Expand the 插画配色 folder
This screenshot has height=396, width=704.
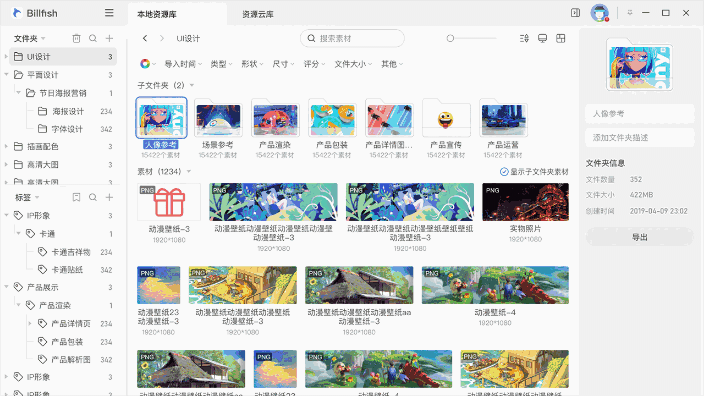coord(6,146)
